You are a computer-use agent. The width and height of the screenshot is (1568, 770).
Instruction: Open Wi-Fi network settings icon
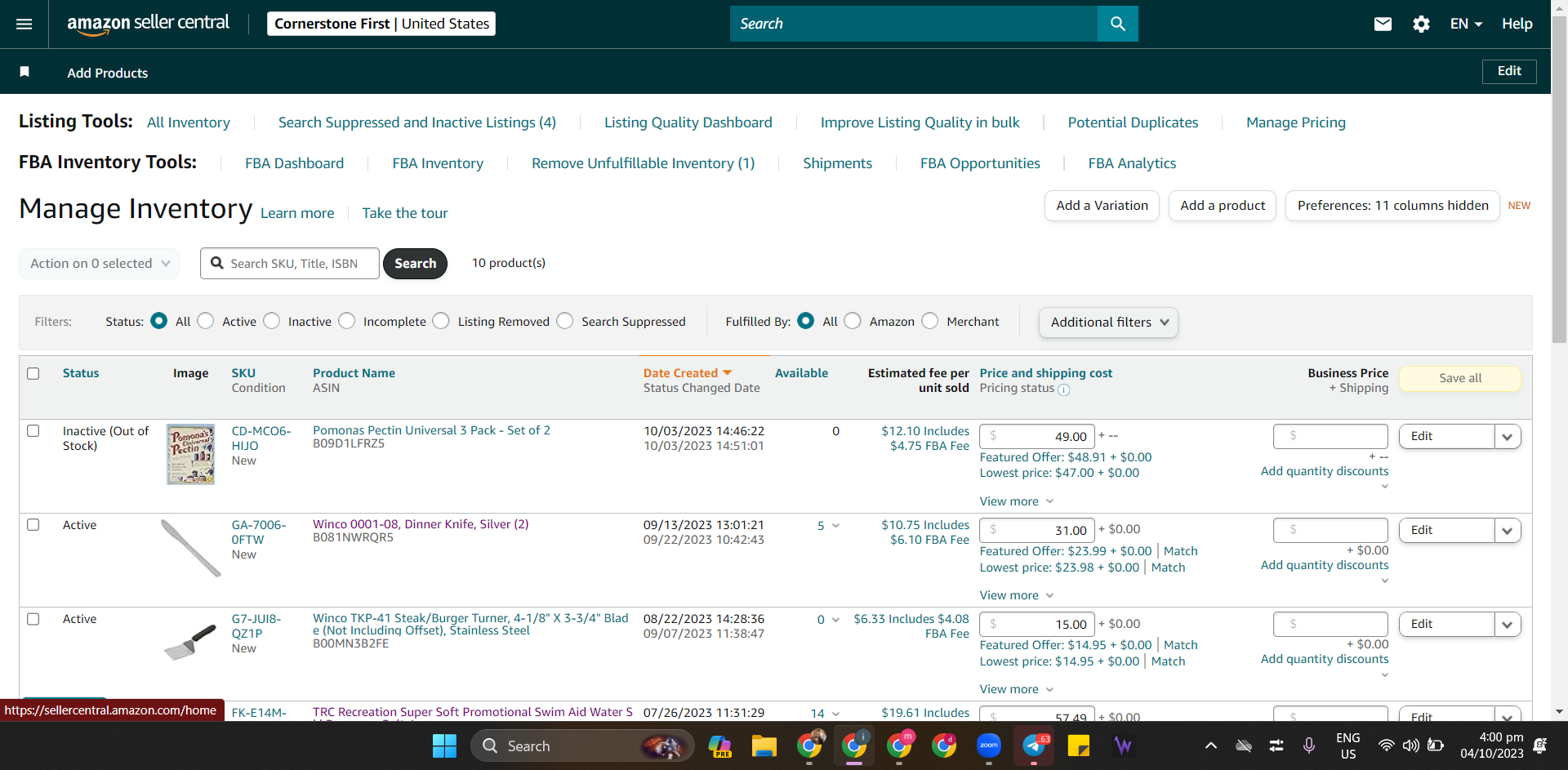(x=1386, y=746)
